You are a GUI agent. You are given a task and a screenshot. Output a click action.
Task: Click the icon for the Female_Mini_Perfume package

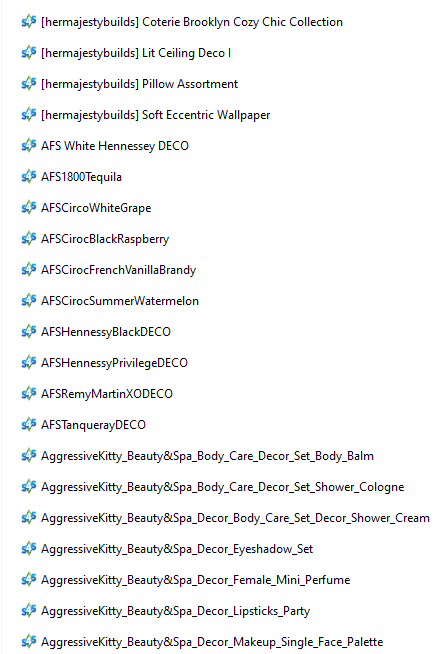pyautogui.click(x=29, y=579)
